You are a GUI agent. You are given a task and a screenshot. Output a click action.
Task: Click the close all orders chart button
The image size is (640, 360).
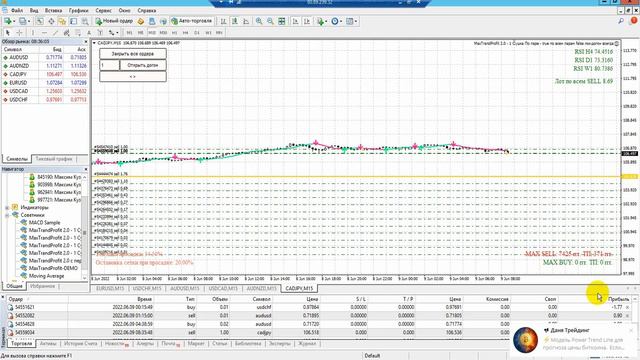(x=133, y=53)
